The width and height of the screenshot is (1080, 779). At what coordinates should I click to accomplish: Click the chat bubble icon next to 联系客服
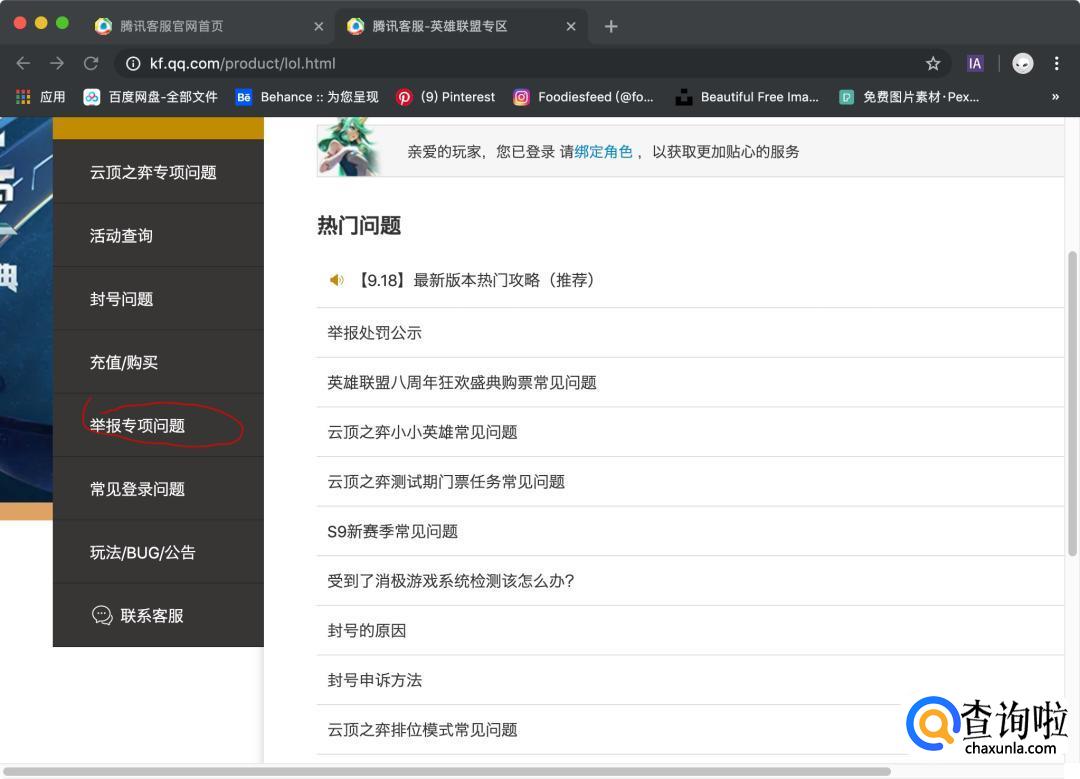click(x=102, y=615)
